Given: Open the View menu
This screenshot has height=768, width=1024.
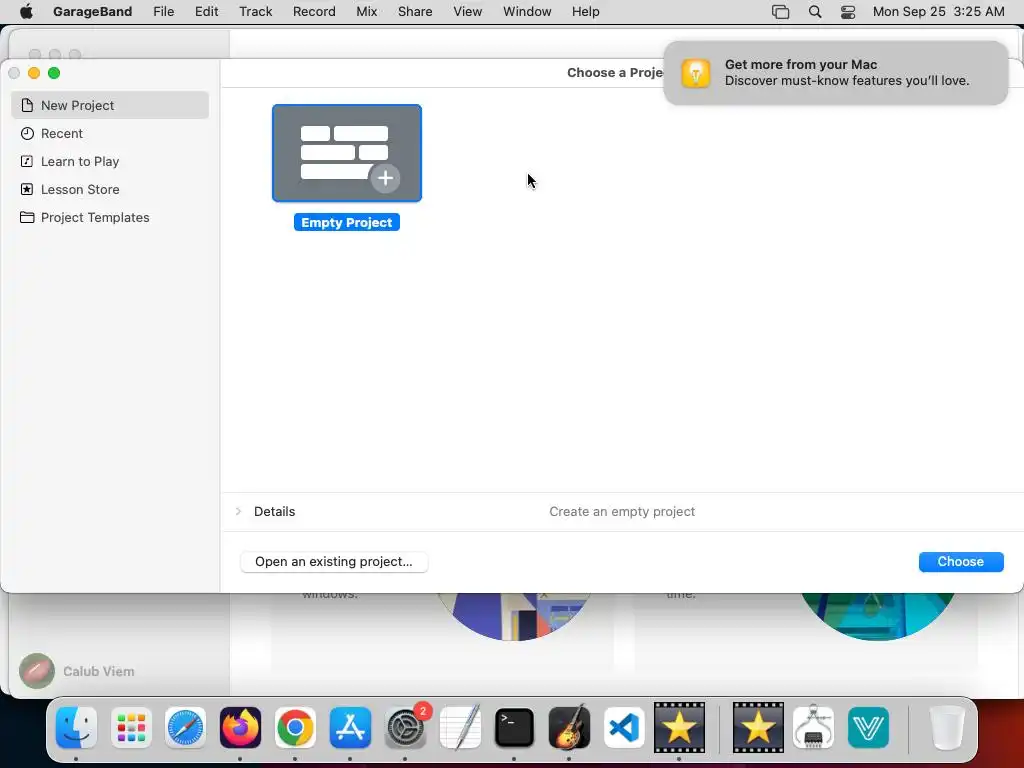Looking at the screenshot, I should point(468,11).
